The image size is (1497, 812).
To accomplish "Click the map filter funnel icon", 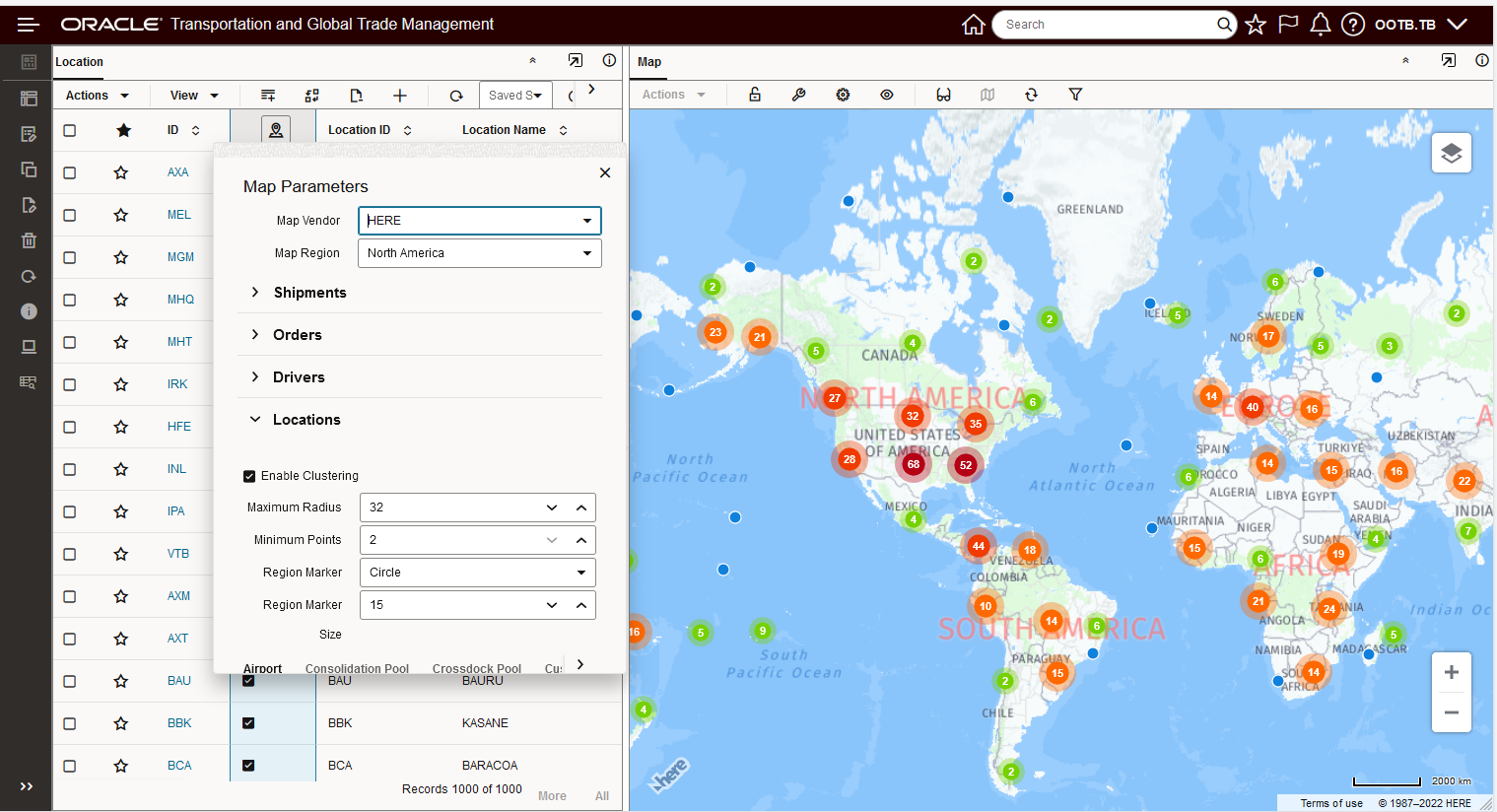I will (x=1075, y=95).
